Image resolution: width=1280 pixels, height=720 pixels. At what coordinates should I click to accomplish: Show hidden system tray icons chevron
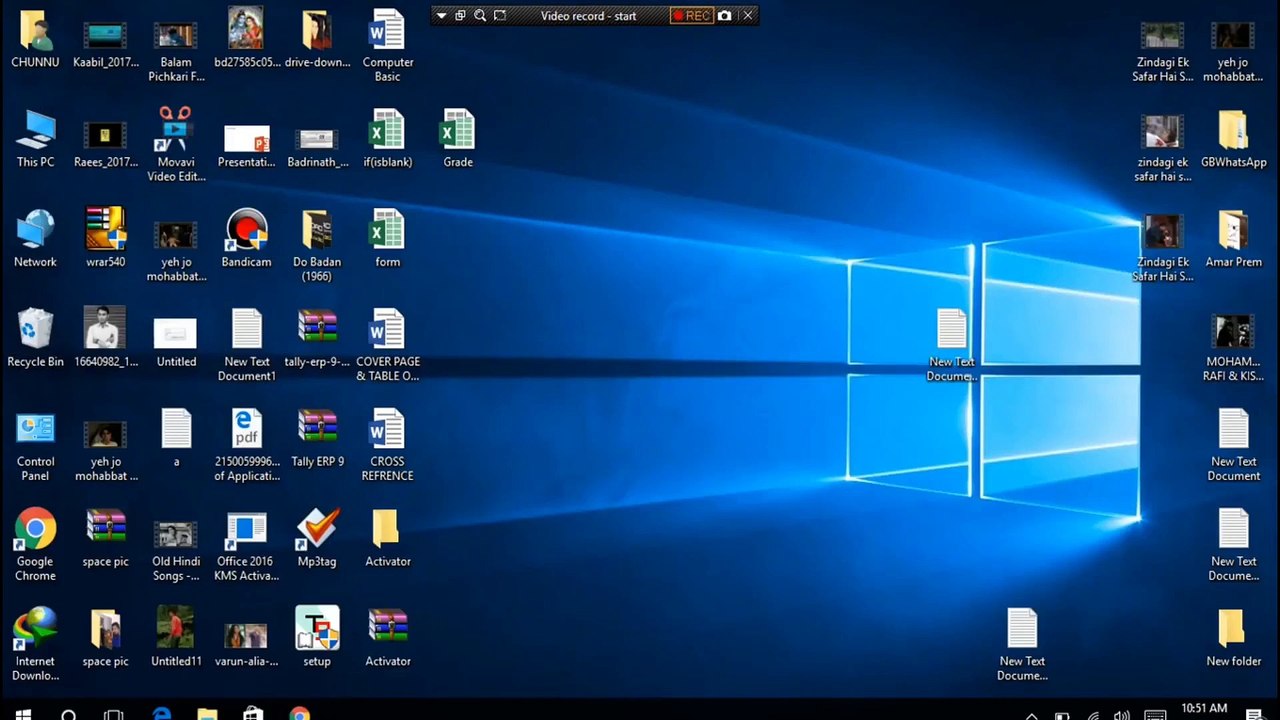tap(1032, 715)
